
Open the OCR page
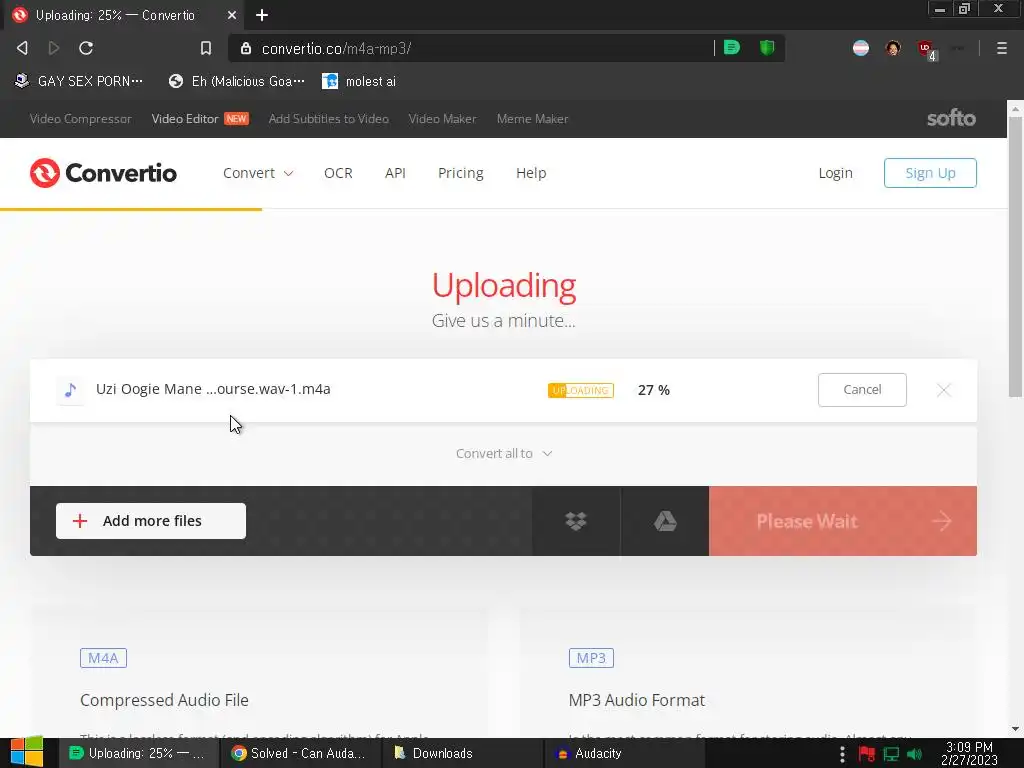[338, 173]
